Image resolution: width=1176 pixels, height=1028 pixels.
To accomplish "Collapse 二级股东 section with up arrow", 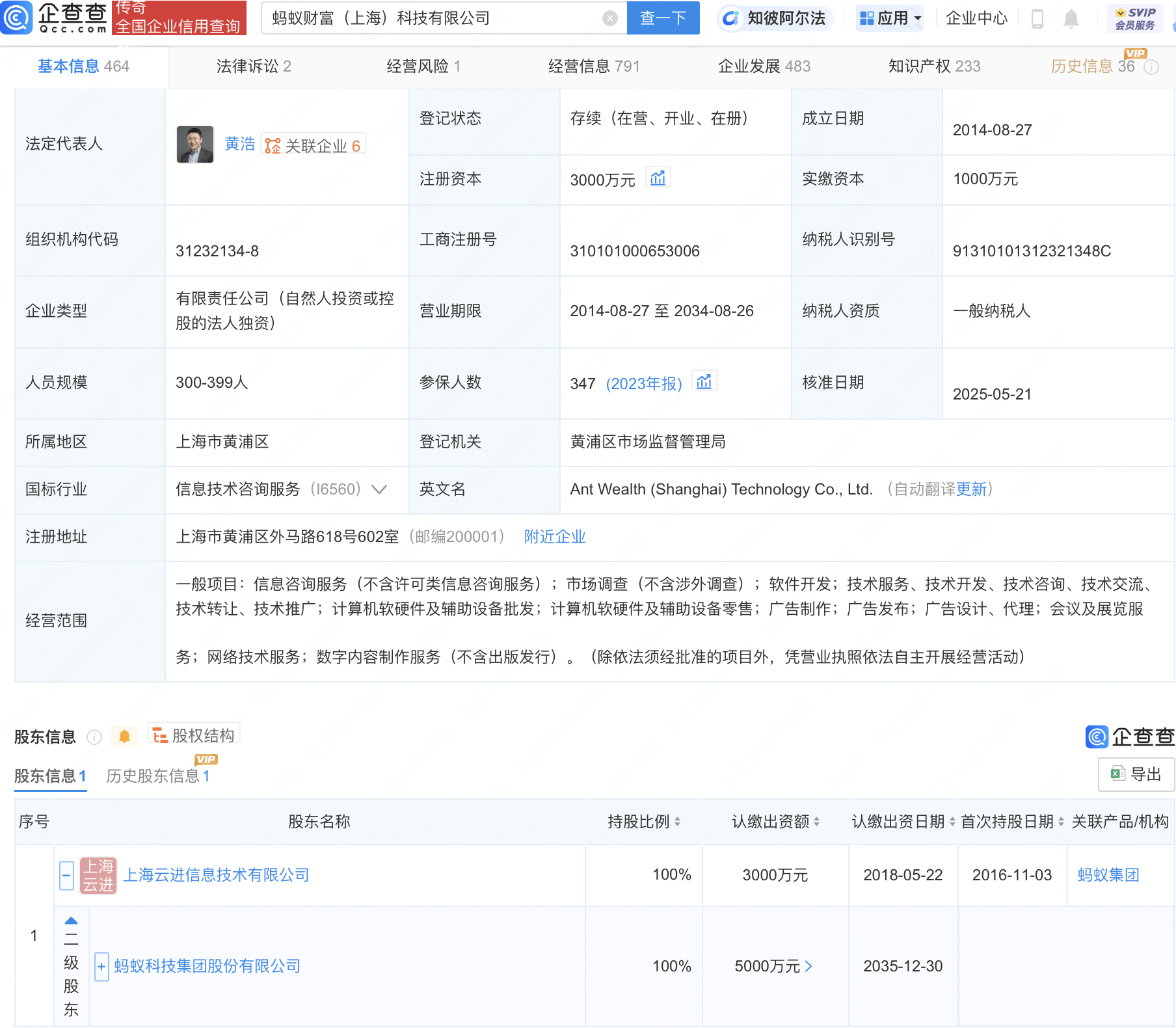I will coord(71,921).
